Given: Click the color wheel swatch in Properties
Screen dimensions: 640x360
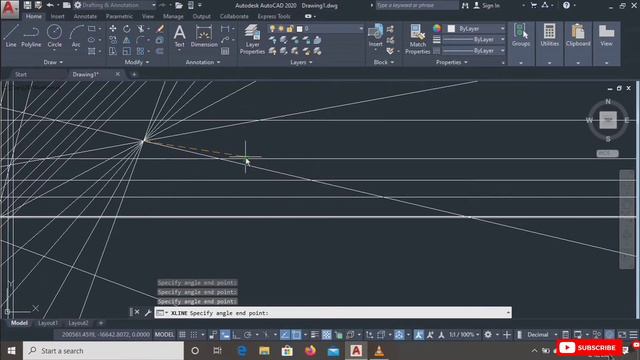Looking at the screenshot, I should [x=437, y=28].
